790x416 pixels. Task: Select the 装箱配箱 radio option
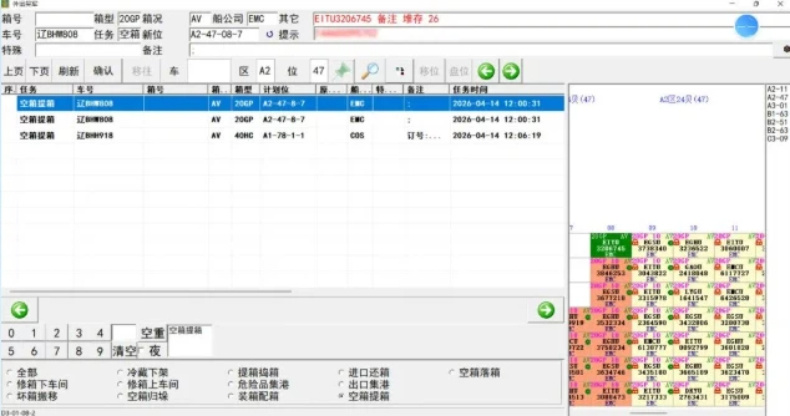pyautogui.click(x=253, y=396)
